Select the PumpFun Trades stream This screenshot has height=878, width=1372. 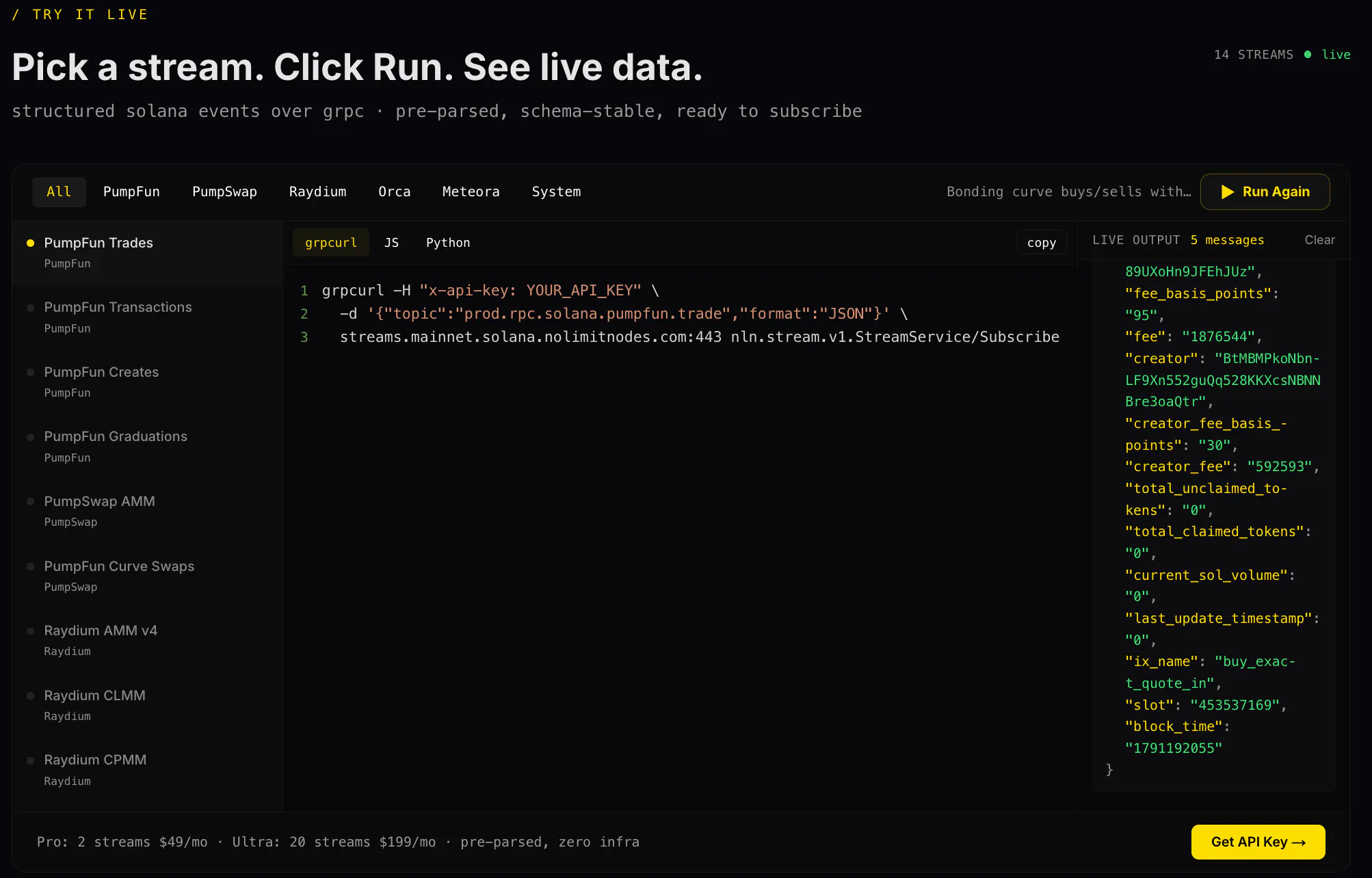pos(148,252)
